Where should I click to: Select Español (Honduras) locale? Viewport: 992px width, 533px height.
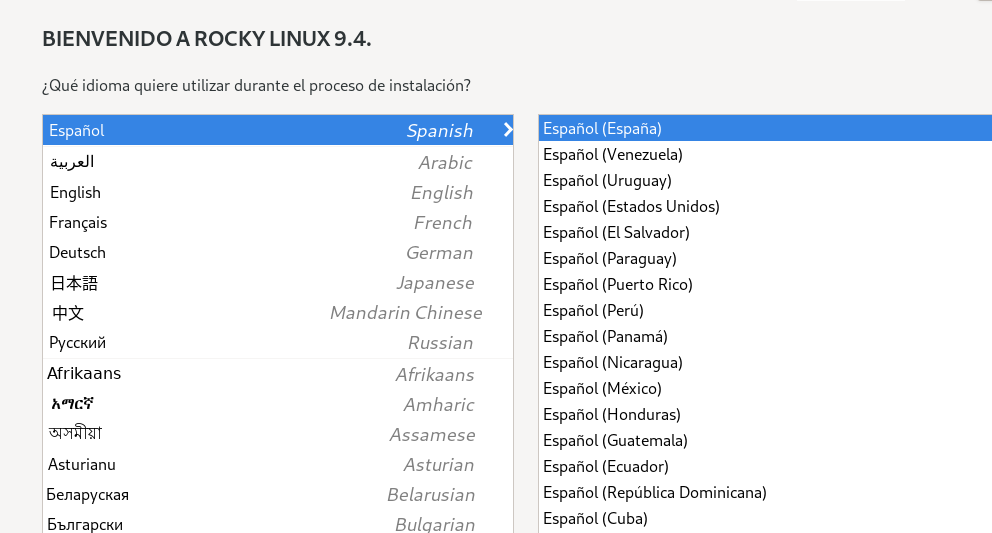[x=766, y=414]
